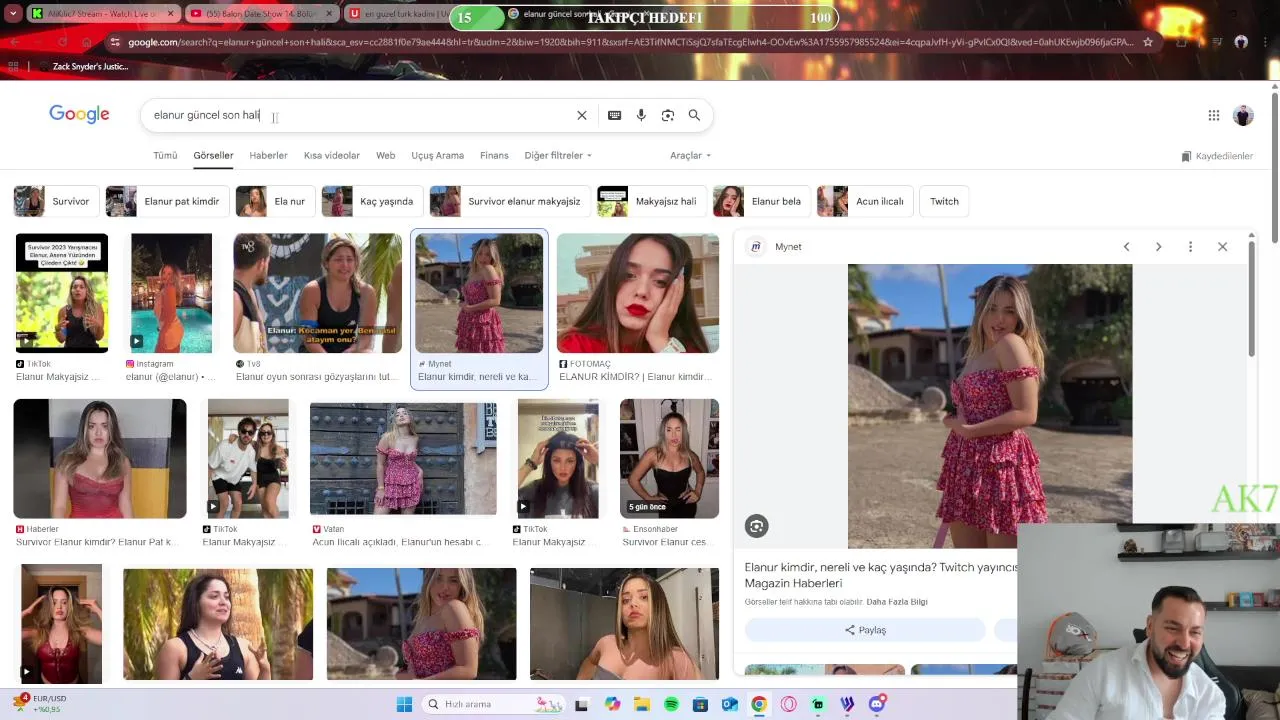Close the image preview panel
This screenshot has width=1280, height=720.
(1222, 247)
